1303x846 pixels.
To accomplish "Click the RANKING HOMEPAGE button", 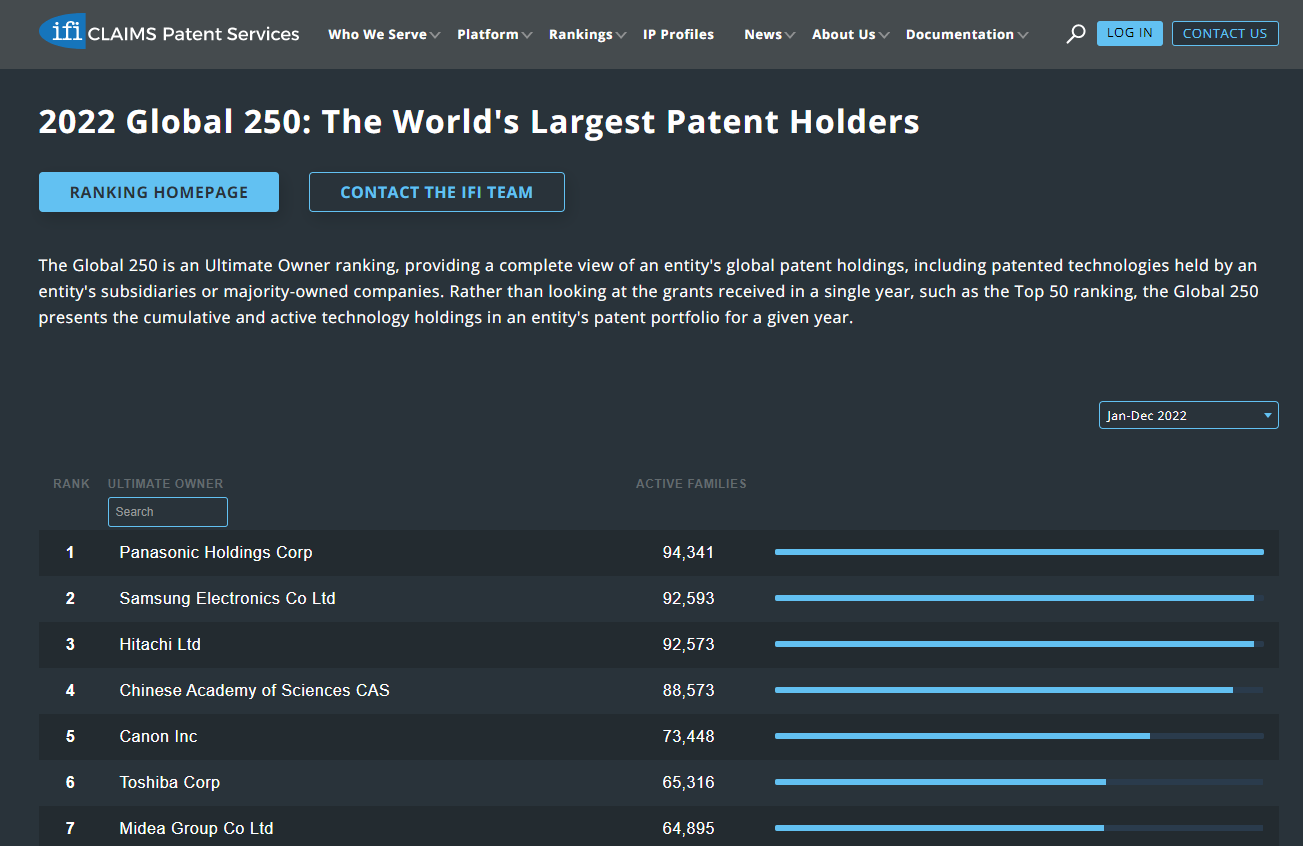I will [x=159, y=192].
